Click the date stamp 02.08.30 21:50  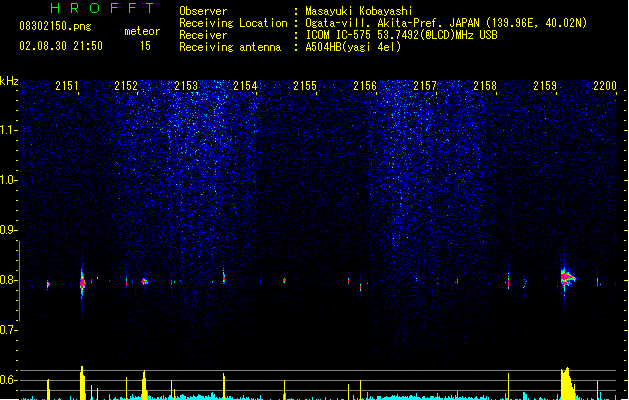[61, 46]
